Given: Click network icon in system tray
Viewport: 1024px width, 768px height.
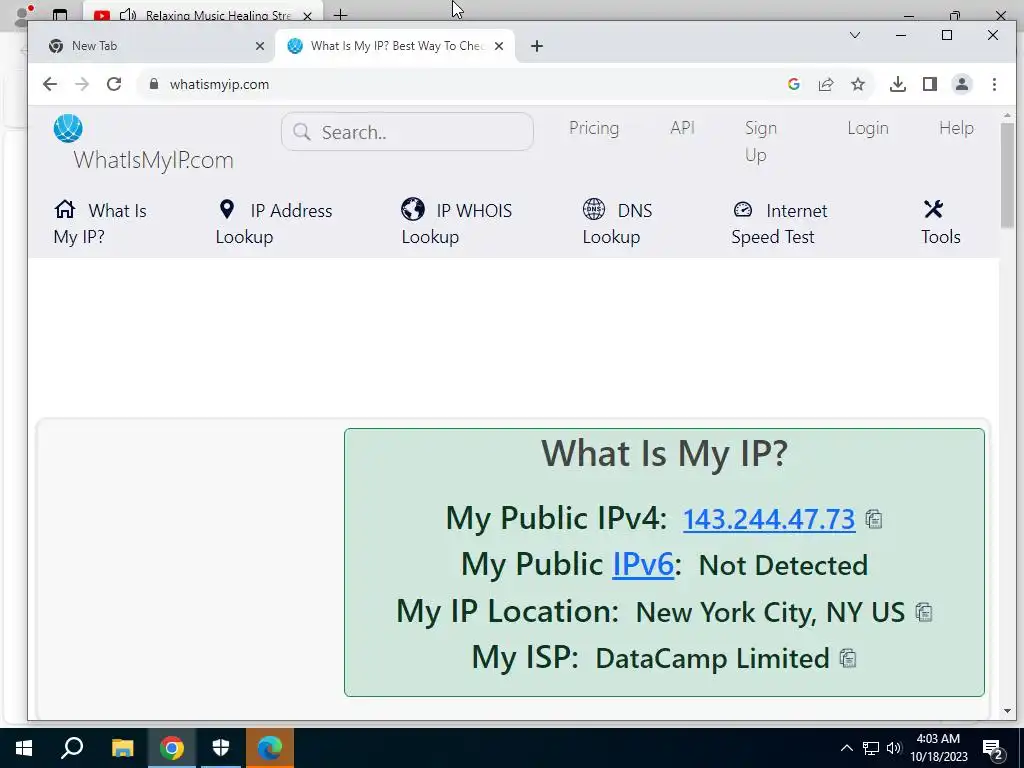Looking at the screenshot, I should [871, 748].
